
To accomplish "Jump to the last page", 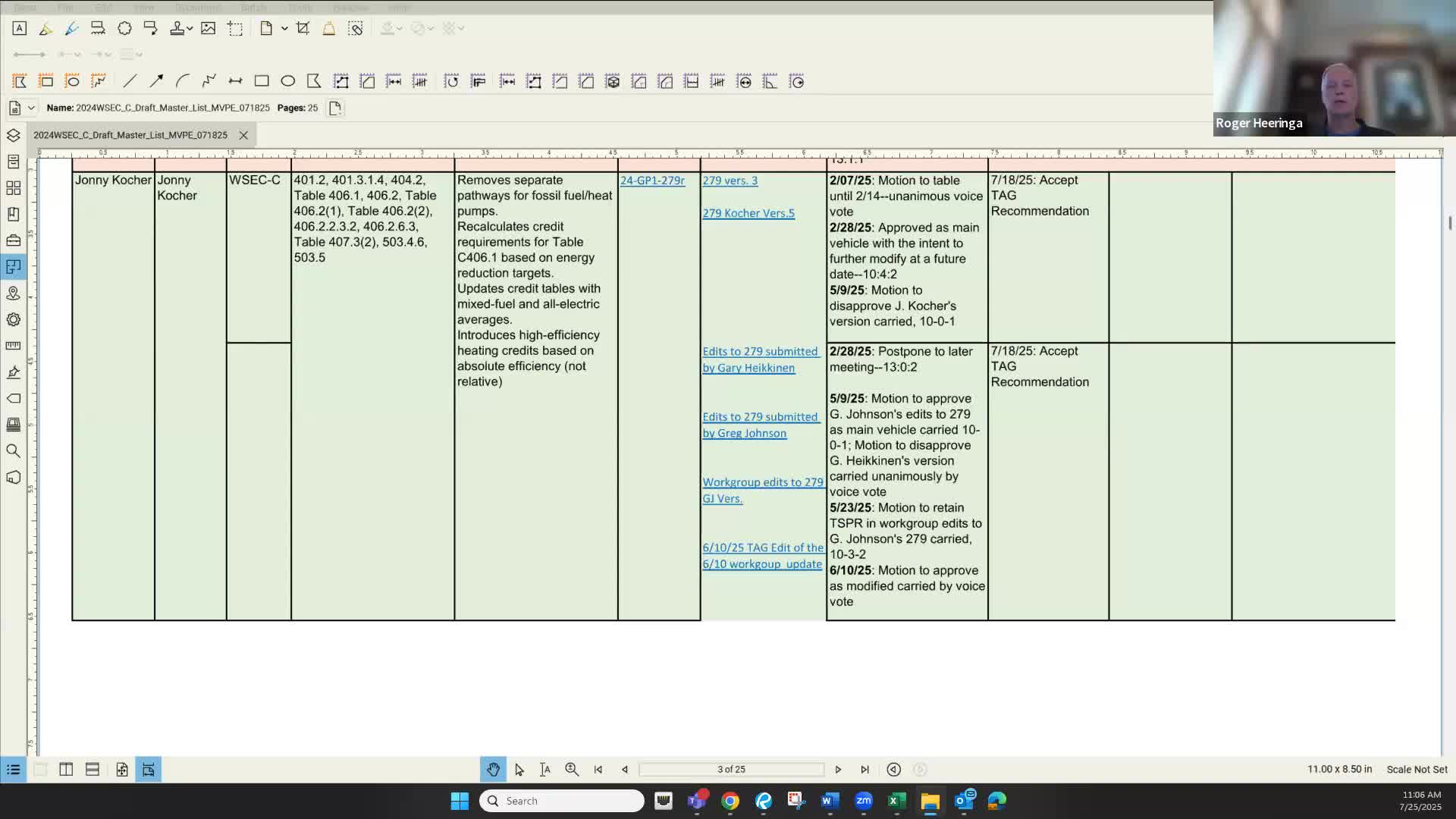I will (864, 769).
